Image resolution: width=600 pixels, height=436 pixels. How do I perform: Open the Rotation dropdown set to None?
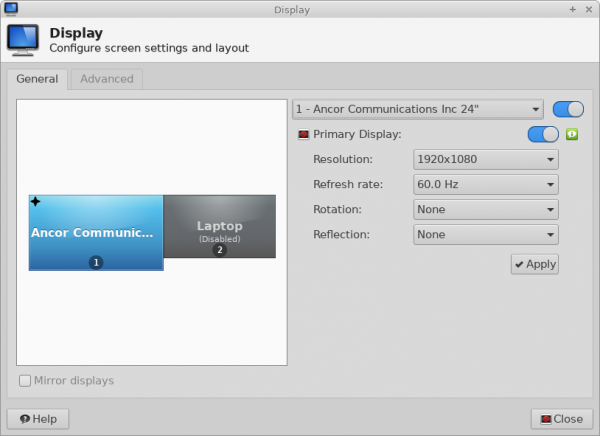point(486,209)
